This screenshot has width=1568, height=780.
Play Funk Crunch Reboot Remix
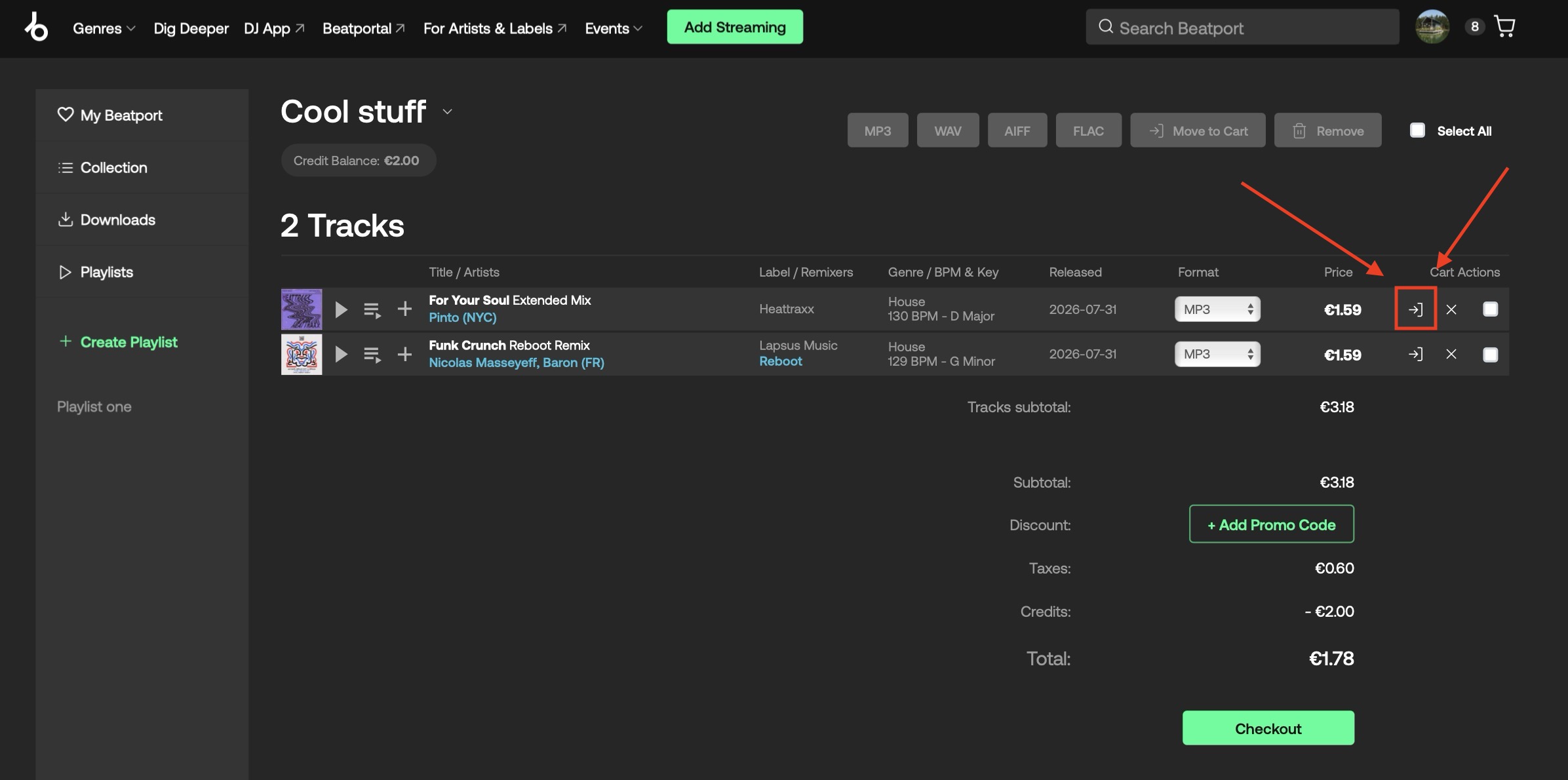tap(341, 355)
